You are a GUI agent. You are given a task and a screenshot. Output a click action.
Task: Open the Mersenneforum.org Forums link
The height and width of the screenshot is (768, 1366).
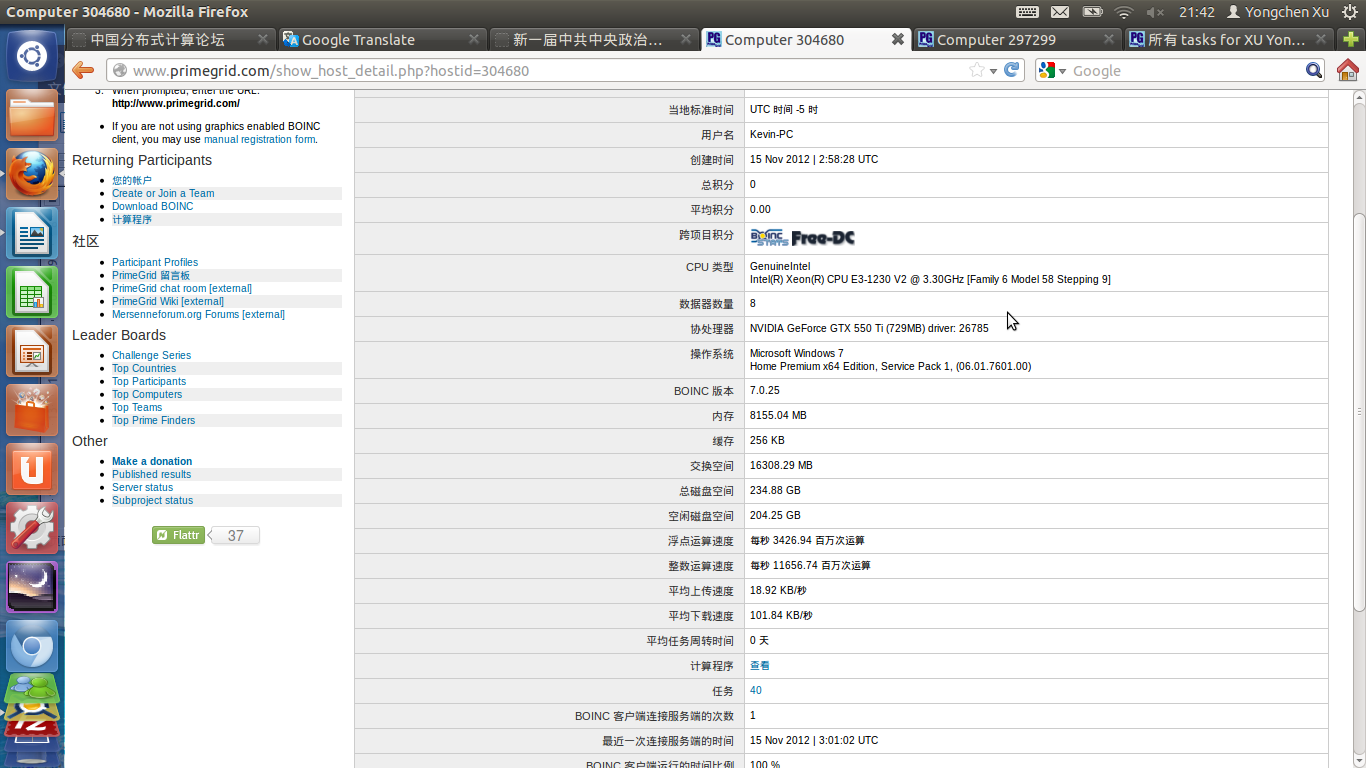tap(198, 314)
